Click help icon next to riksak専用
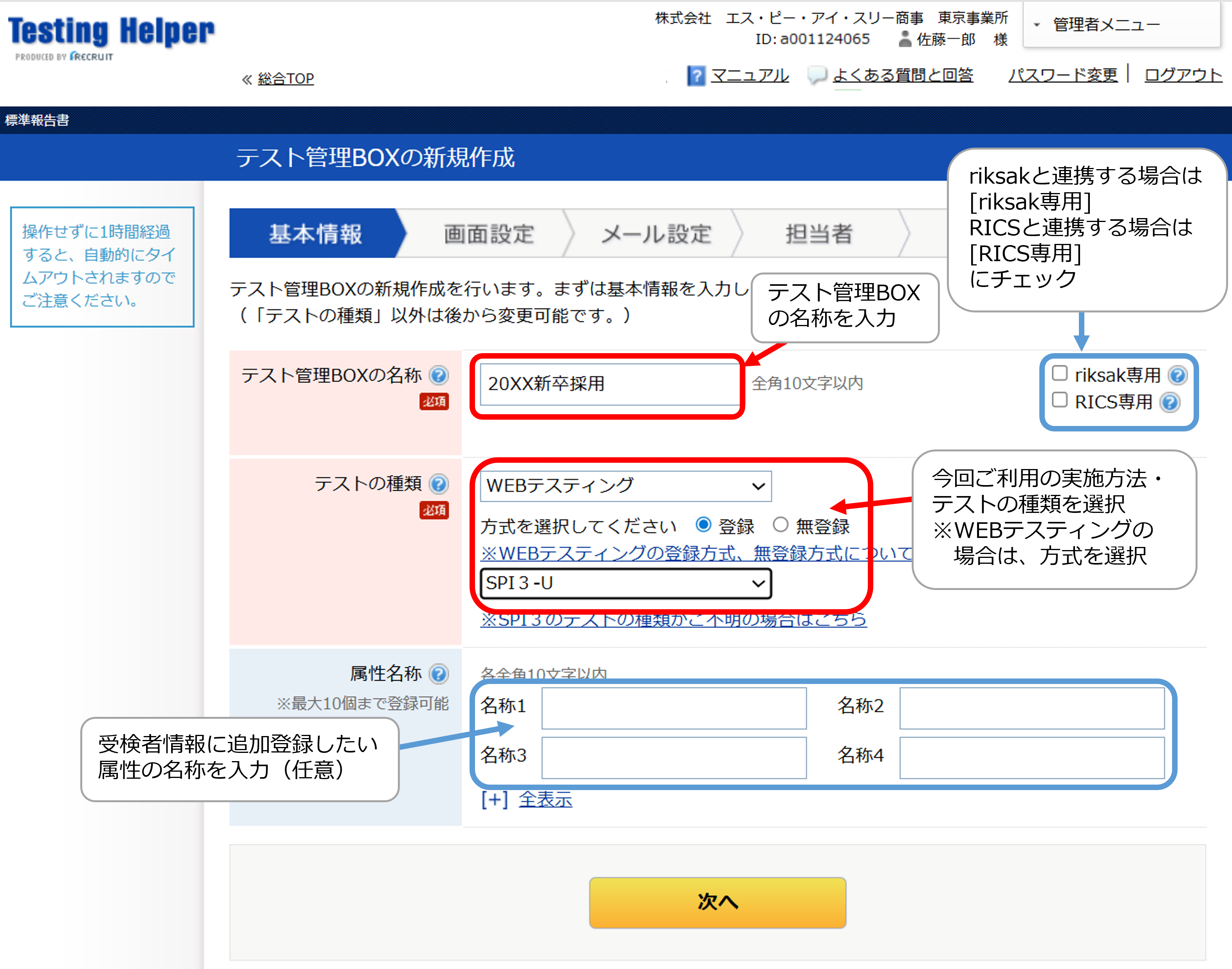Screen dimensions: 1232x969 pyautogui.click(x=1178, y=375)
